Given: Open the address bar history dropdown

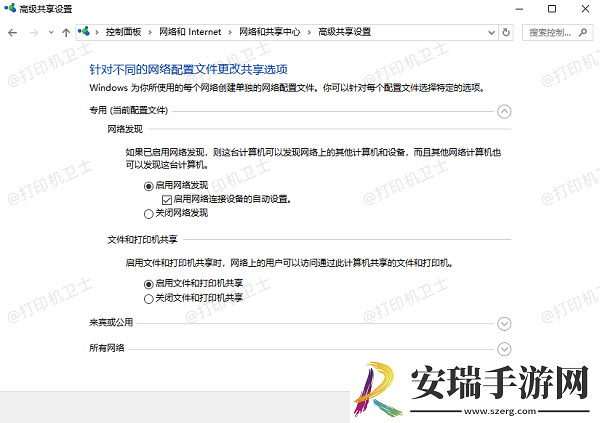Looking at the screenshot, I should [x=491, y=33].
